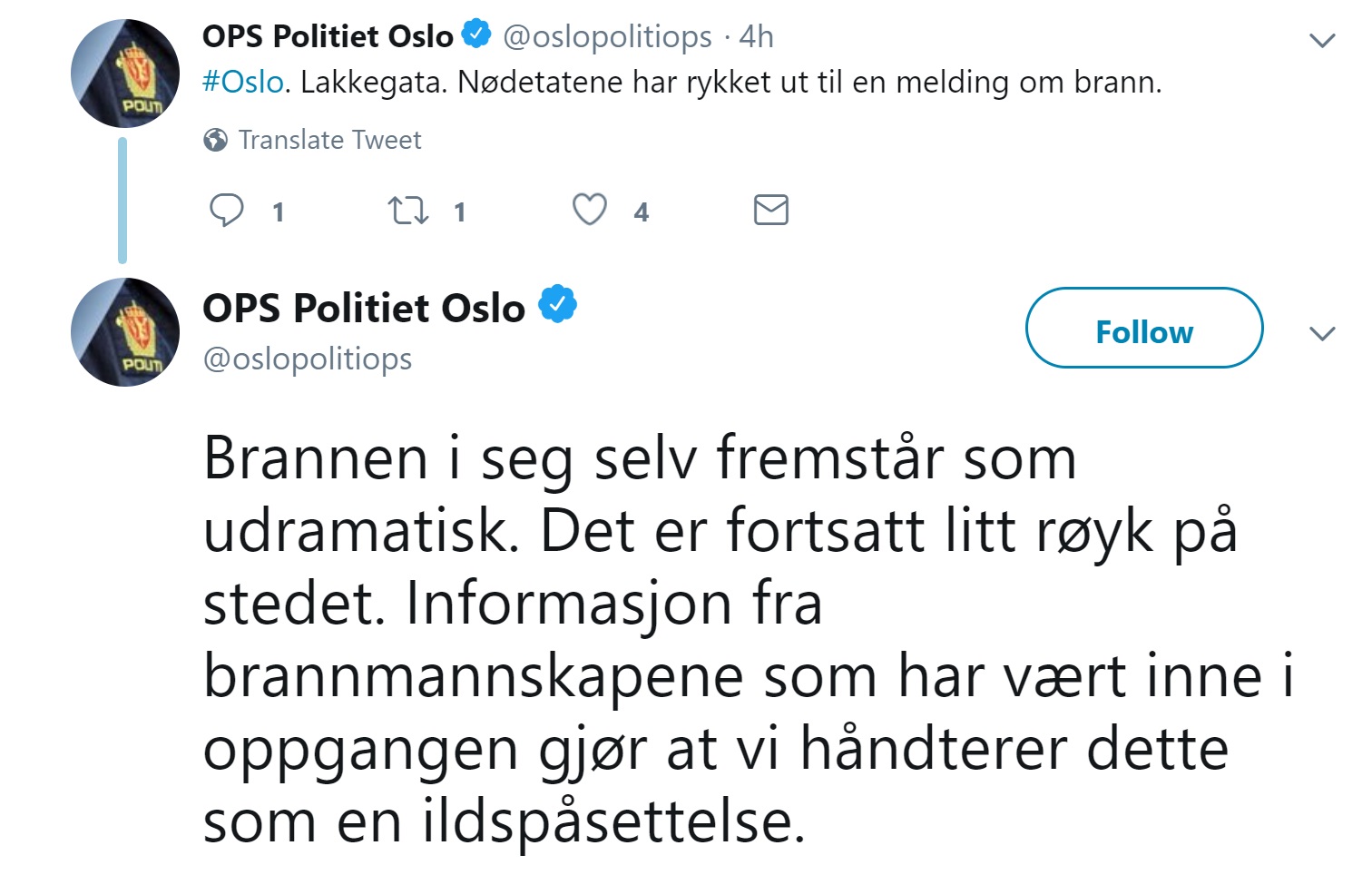Click verified badge beside large OPS Politiet Oslo
The height and width of the screenshot is (875, 1372).
[558, 305]
